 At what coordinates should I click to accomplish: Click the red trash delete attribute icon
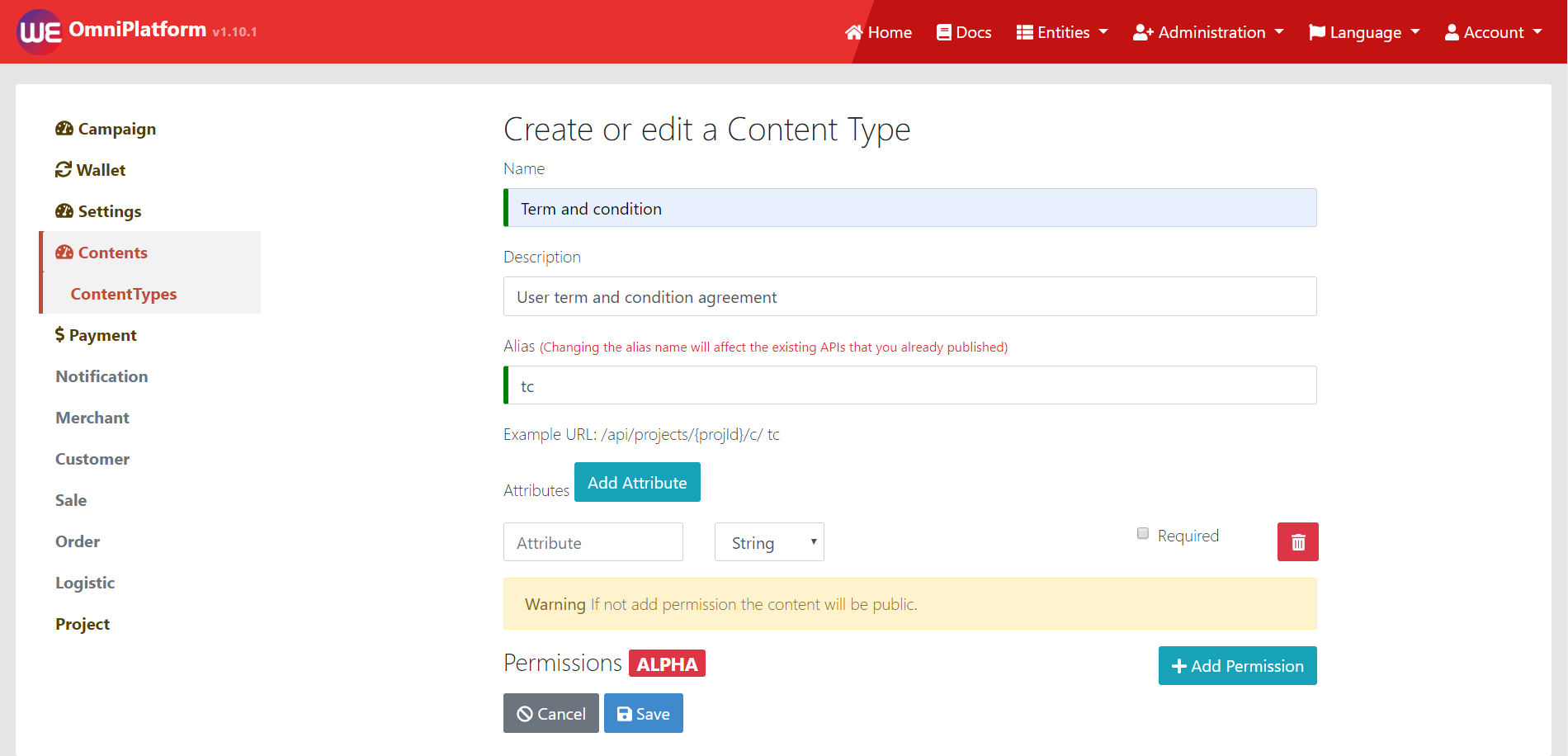1297,542
